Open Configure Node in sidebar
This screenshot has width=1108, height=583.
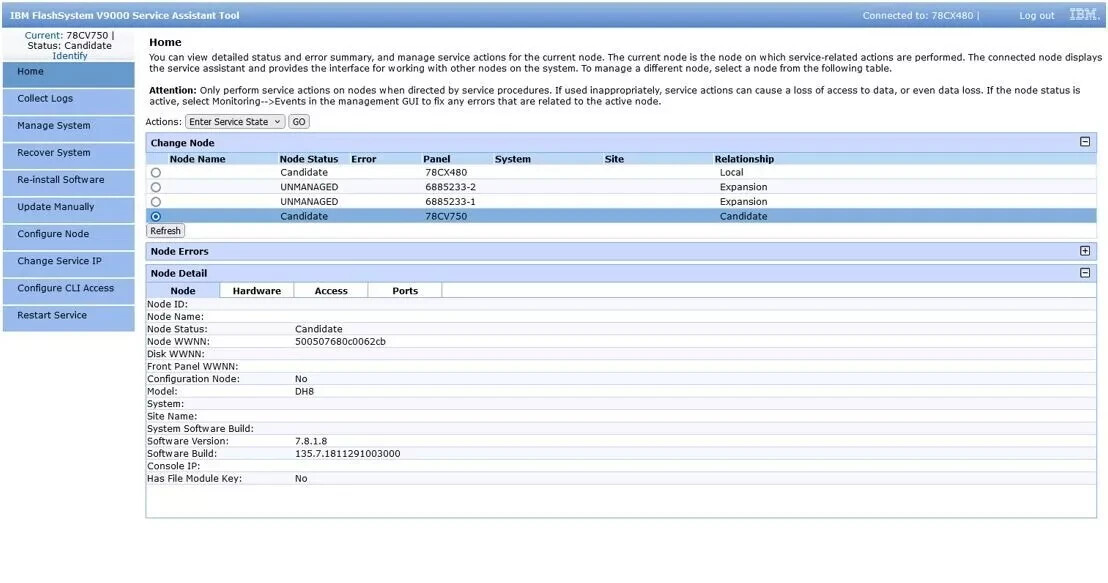(69, 236)
